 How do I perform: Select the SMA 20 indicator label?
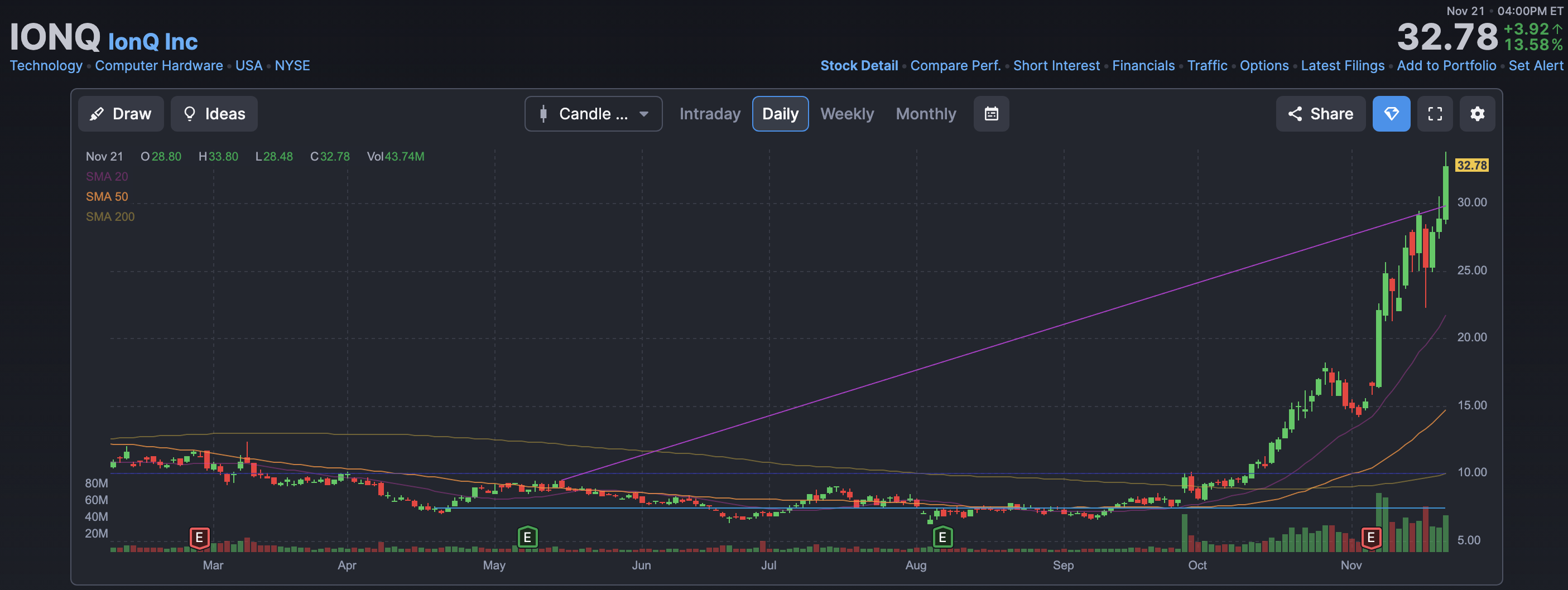click(107, 176)
